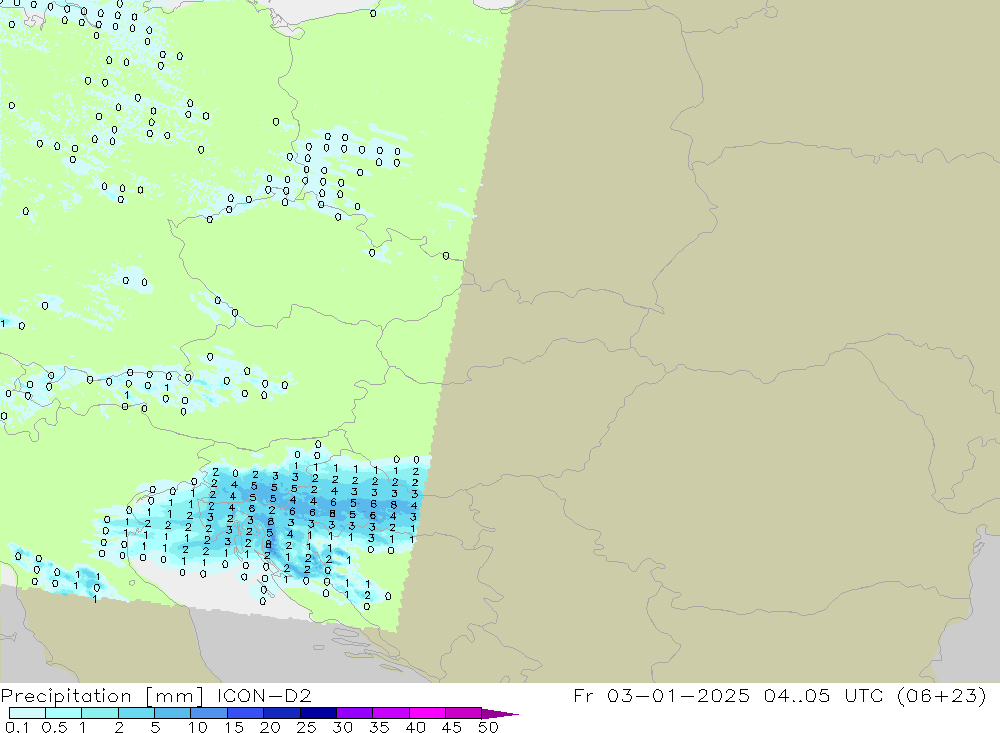The width and height of the screenshot is (1000, 733).
Task: Click the '(06+23)' forecast run text
Action: 941,695
